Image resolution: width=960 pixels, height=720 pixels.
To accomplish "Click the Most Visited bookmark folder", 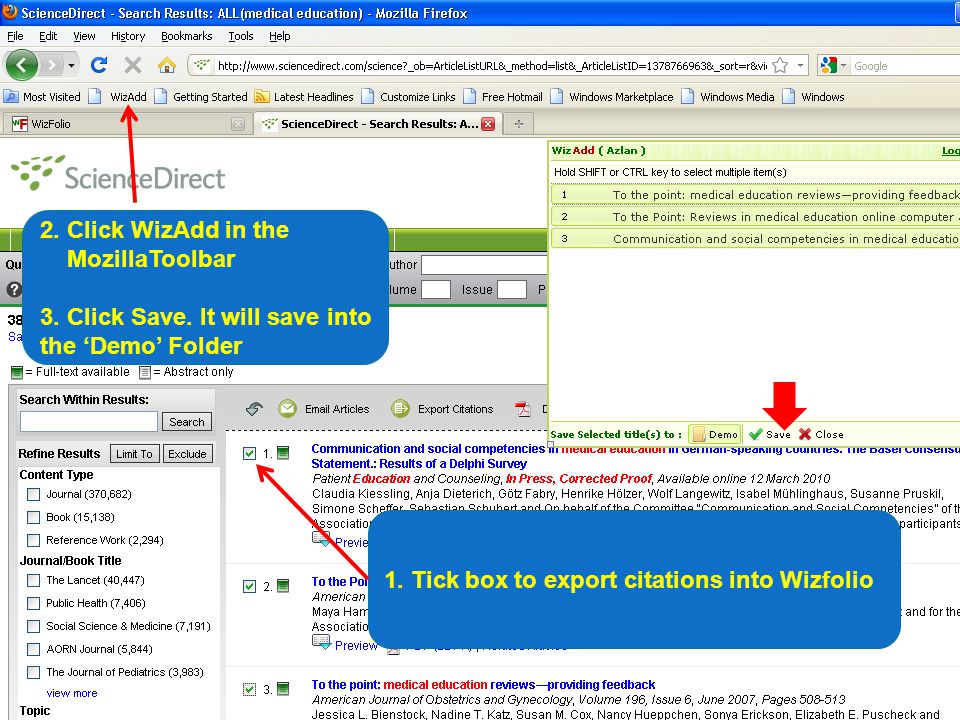I will [42, 97].
